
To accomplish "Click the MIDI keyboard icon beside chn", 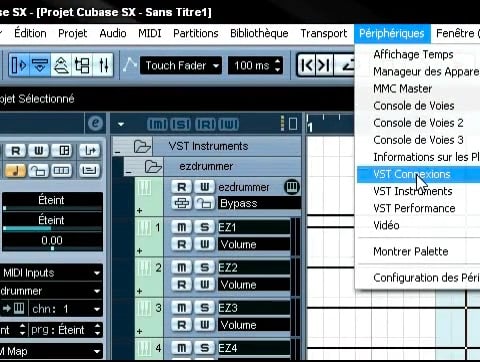I will (x=19, y=308).
